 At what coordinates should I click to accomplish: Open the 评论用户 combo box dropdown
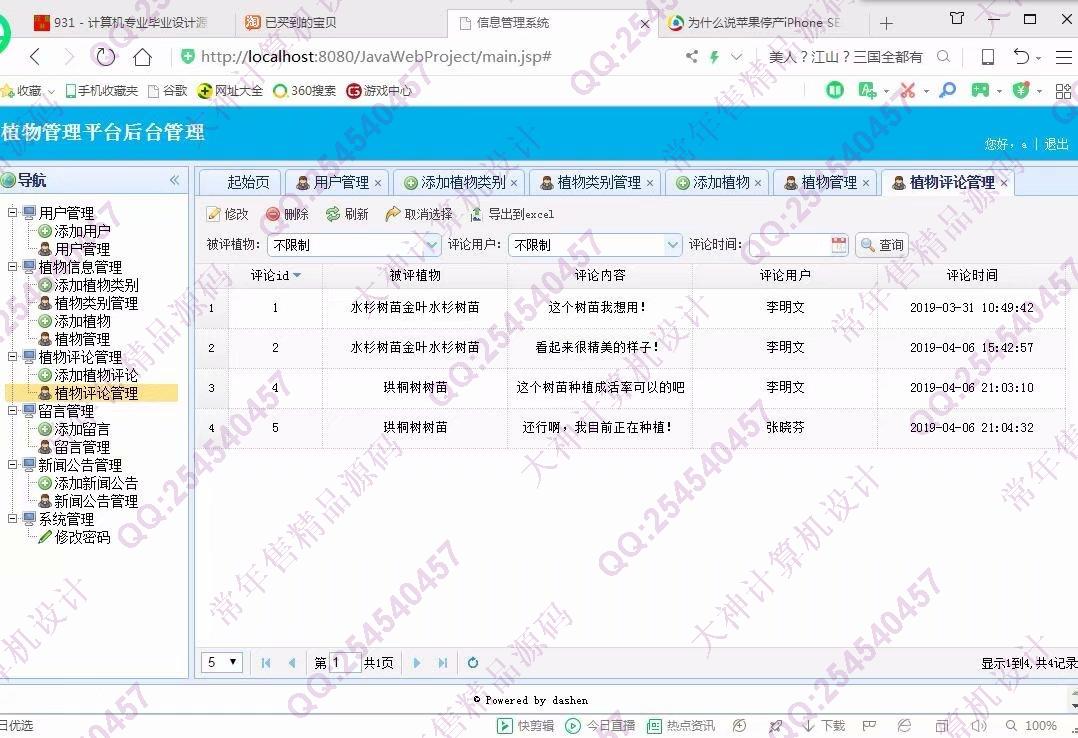672,245
